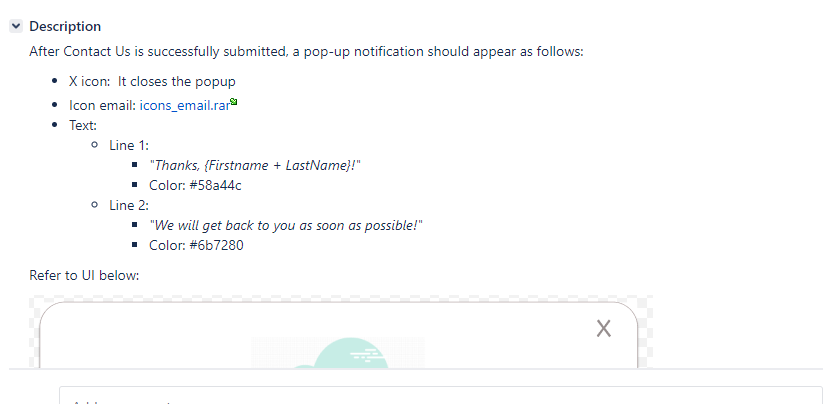Open the icons_email.rar attachment link
The image size is (824, 404).
point(184,106)
